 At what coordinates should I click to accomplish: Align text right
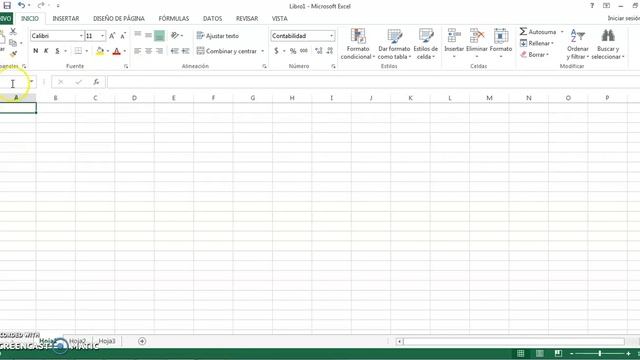[x=159, y=51]
